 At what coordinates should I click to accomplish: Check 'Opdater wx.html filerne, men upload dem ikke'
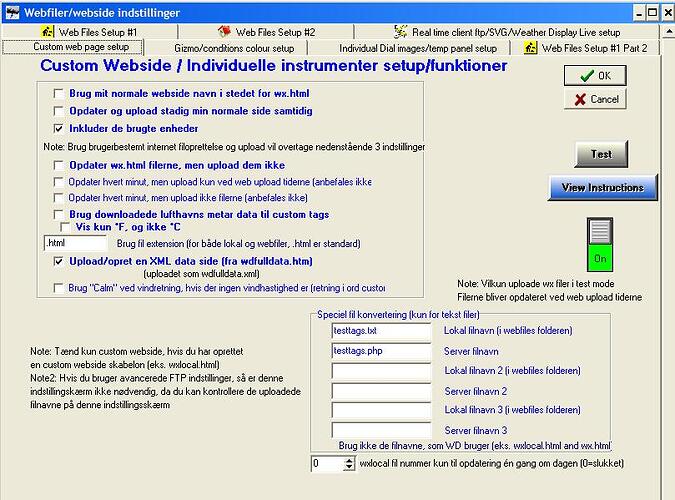(x=58, y=165)
